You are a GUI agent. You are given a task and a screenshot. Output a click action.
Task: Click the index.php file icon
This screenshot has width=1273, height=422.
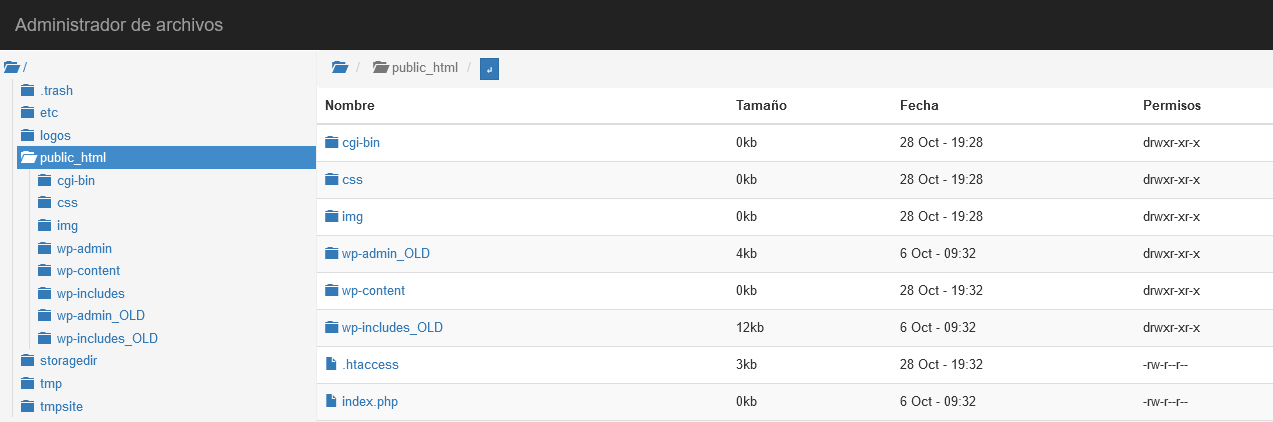point(331,402)
